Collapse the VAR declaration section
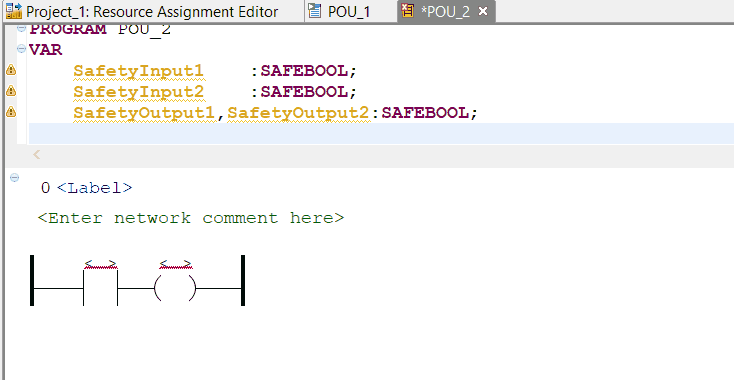This screenshot has height=380, width=734. point(21,49)
